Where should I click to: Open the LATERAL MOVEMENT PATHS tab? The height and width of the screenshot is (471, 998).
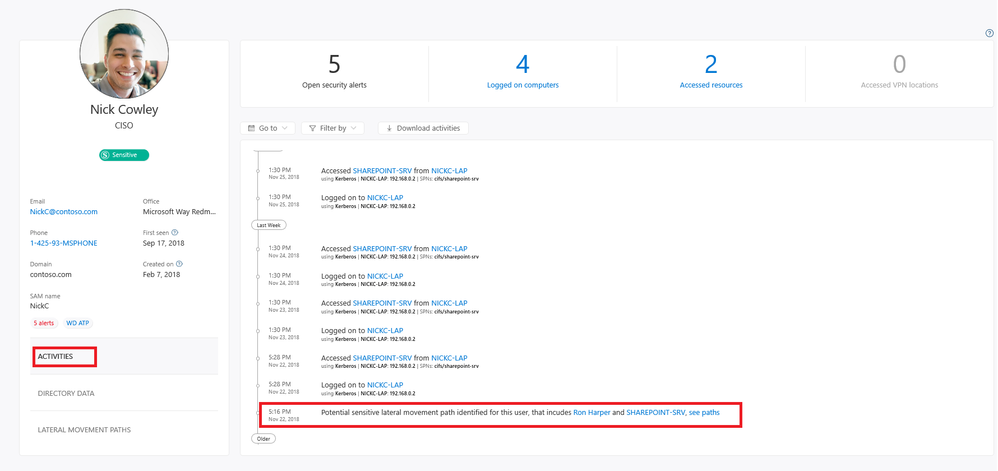click(84, 430)
